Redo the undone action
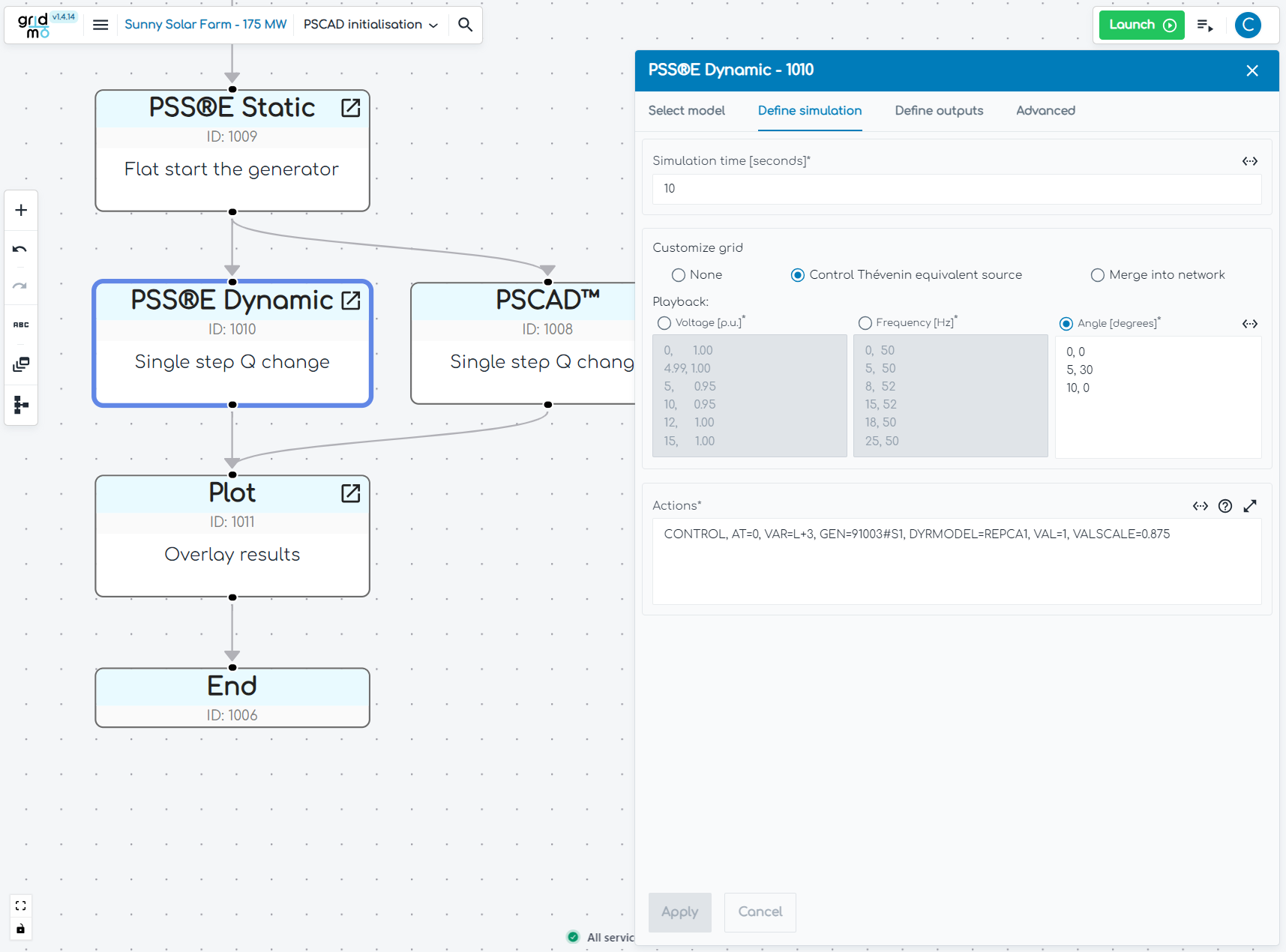This screenshot has height=952, width=1286. [20, 286]
